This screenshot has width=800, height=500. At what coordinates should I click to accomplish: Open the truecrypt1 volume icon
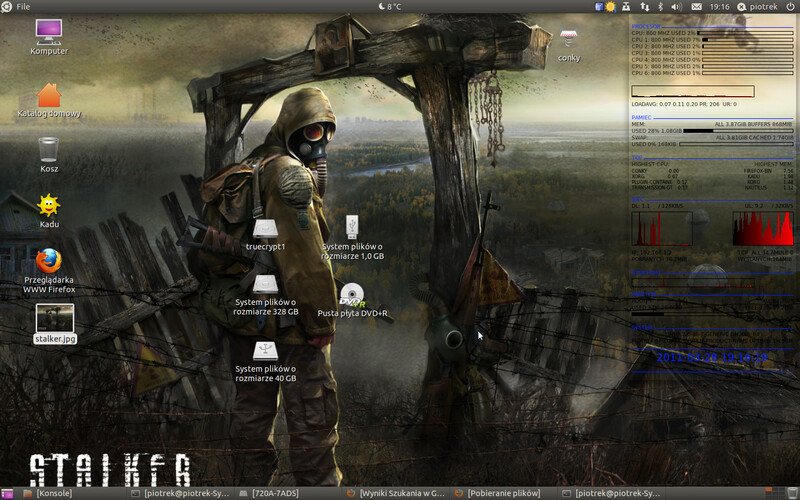click(x=265, y=230)
